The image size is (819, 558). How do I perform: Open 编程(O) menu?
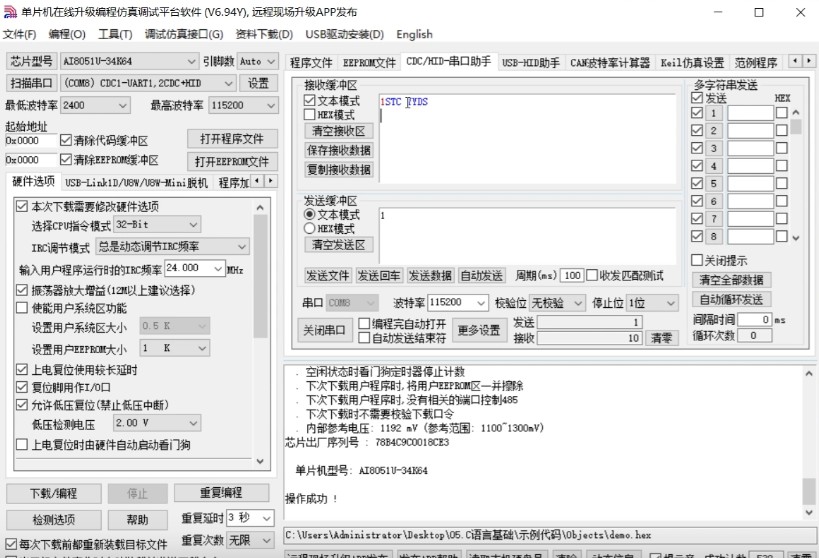point(67,34)
